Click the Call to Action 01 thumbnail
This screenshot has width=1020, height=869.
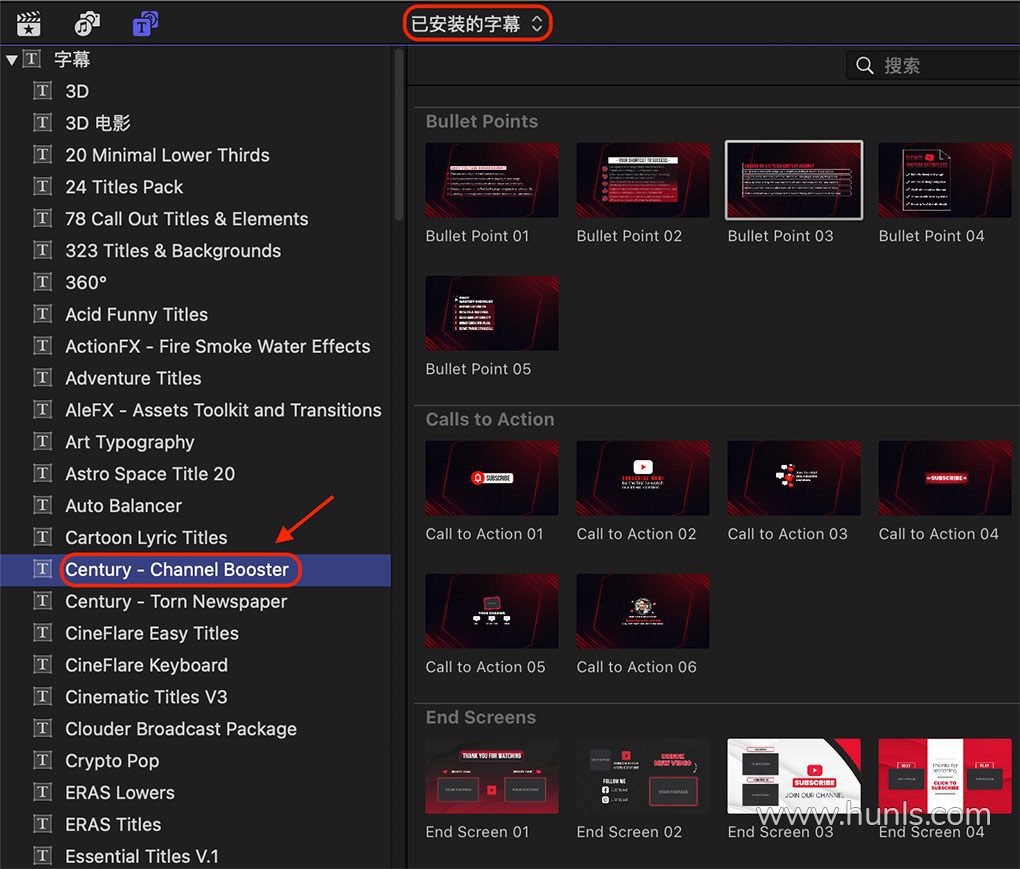click(x=492, y=478)
